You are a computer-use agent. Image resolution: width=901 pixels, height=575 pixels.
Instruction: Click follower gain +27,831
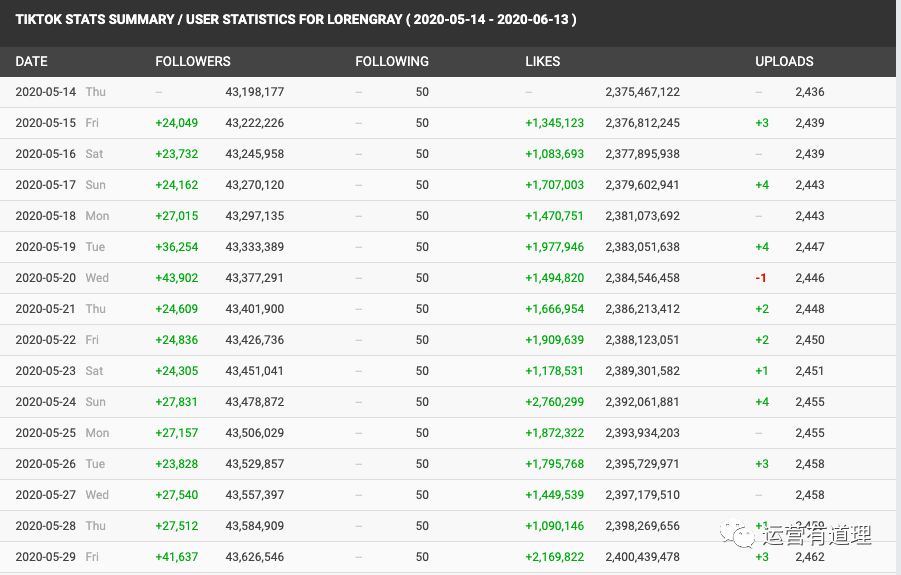pyautogui.click(x=176, y=402)
